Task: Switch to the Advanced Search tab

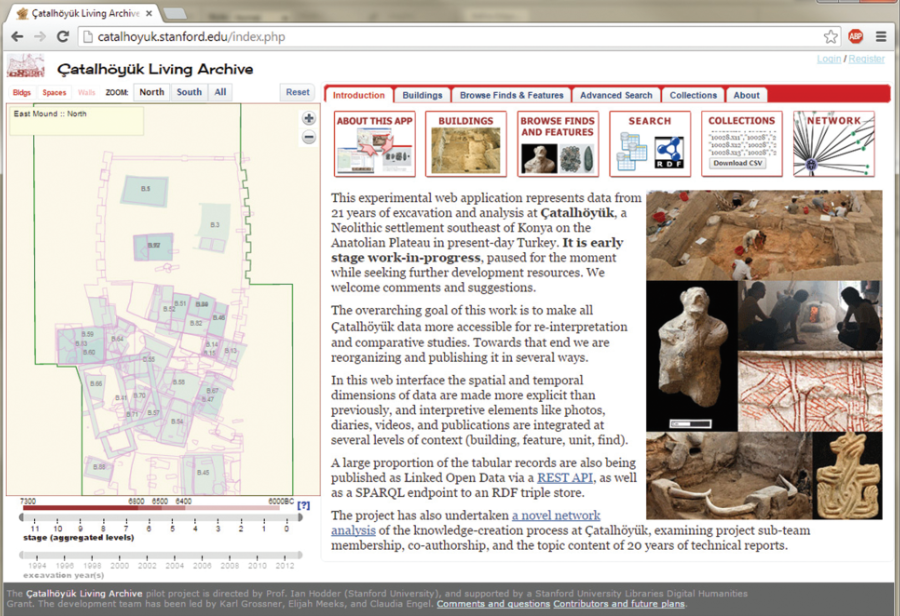Action: pos(616,96)
